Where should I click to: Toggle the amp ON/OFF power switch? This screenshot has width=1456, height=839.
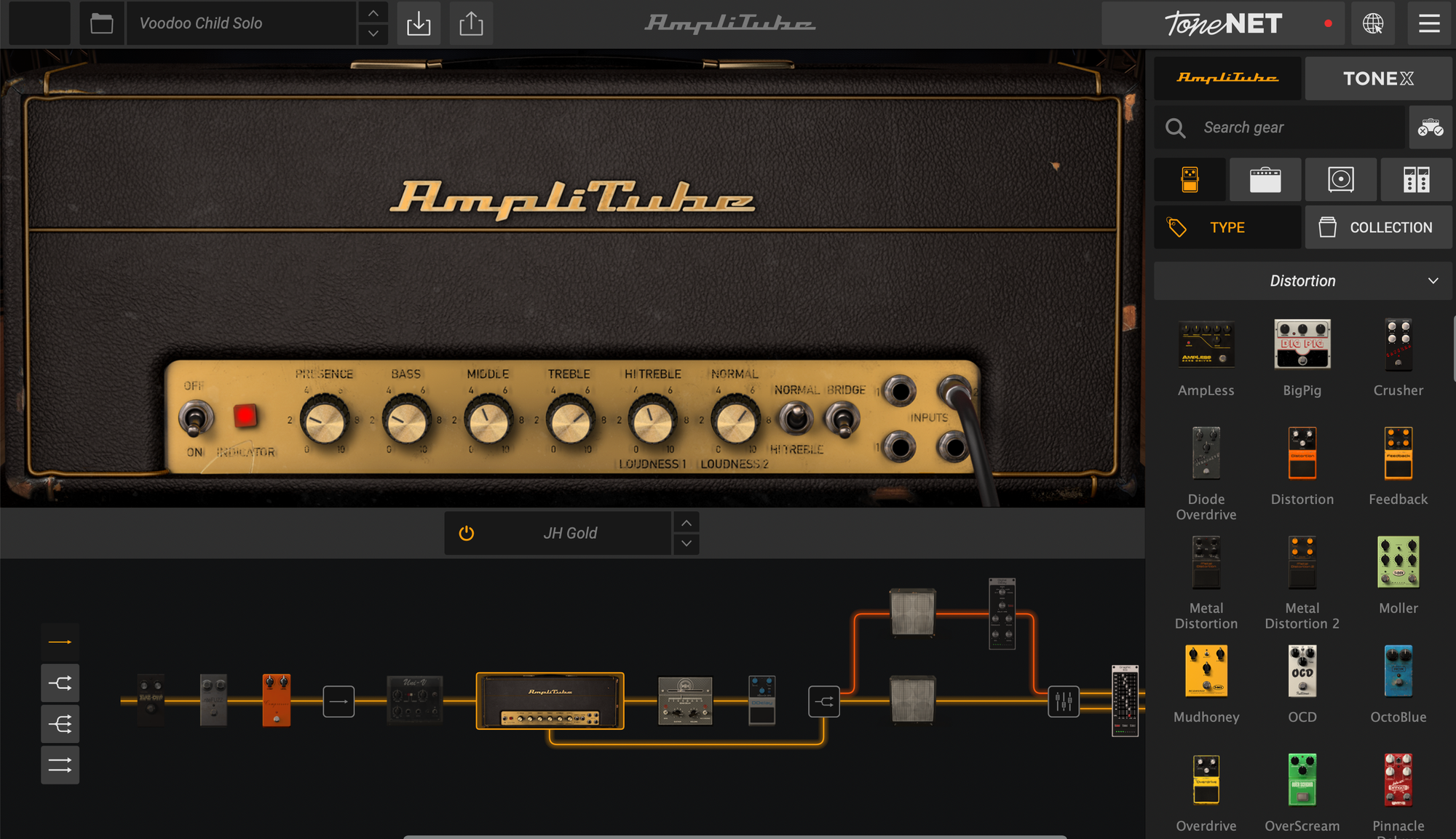[x=195, y=418]
